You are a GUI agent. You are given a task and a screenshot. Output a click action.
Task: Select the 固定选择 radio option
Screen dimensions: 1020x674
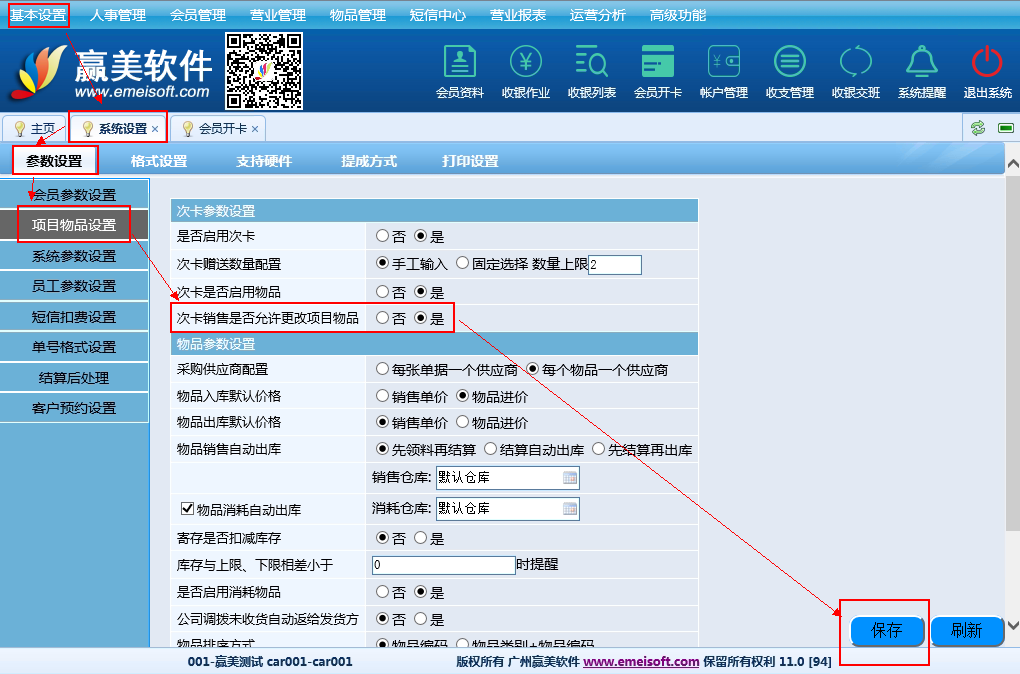pyautogui.click(x=462, y=264)
